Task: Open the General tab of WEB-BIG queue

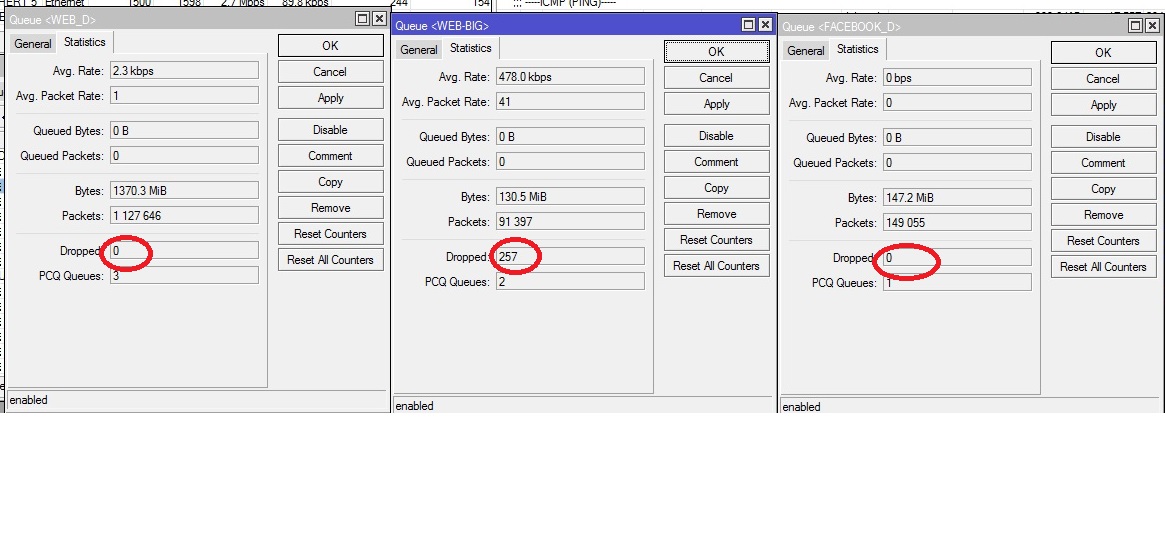Action: [419, 50]
